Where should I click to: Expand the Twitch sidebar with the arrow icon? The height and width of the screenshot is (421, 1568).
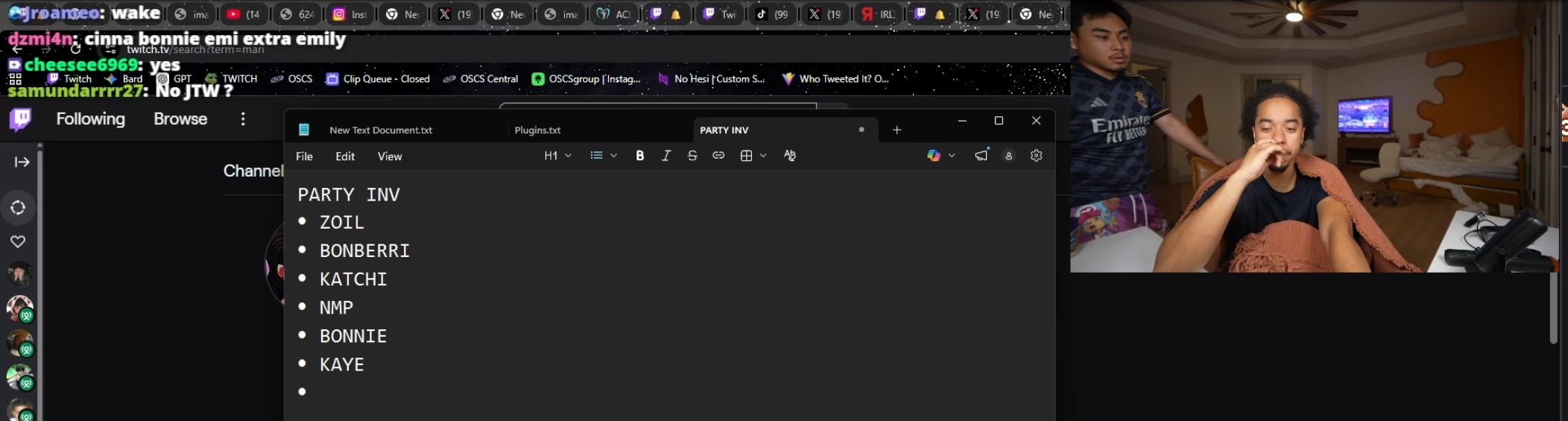(22, 162)
